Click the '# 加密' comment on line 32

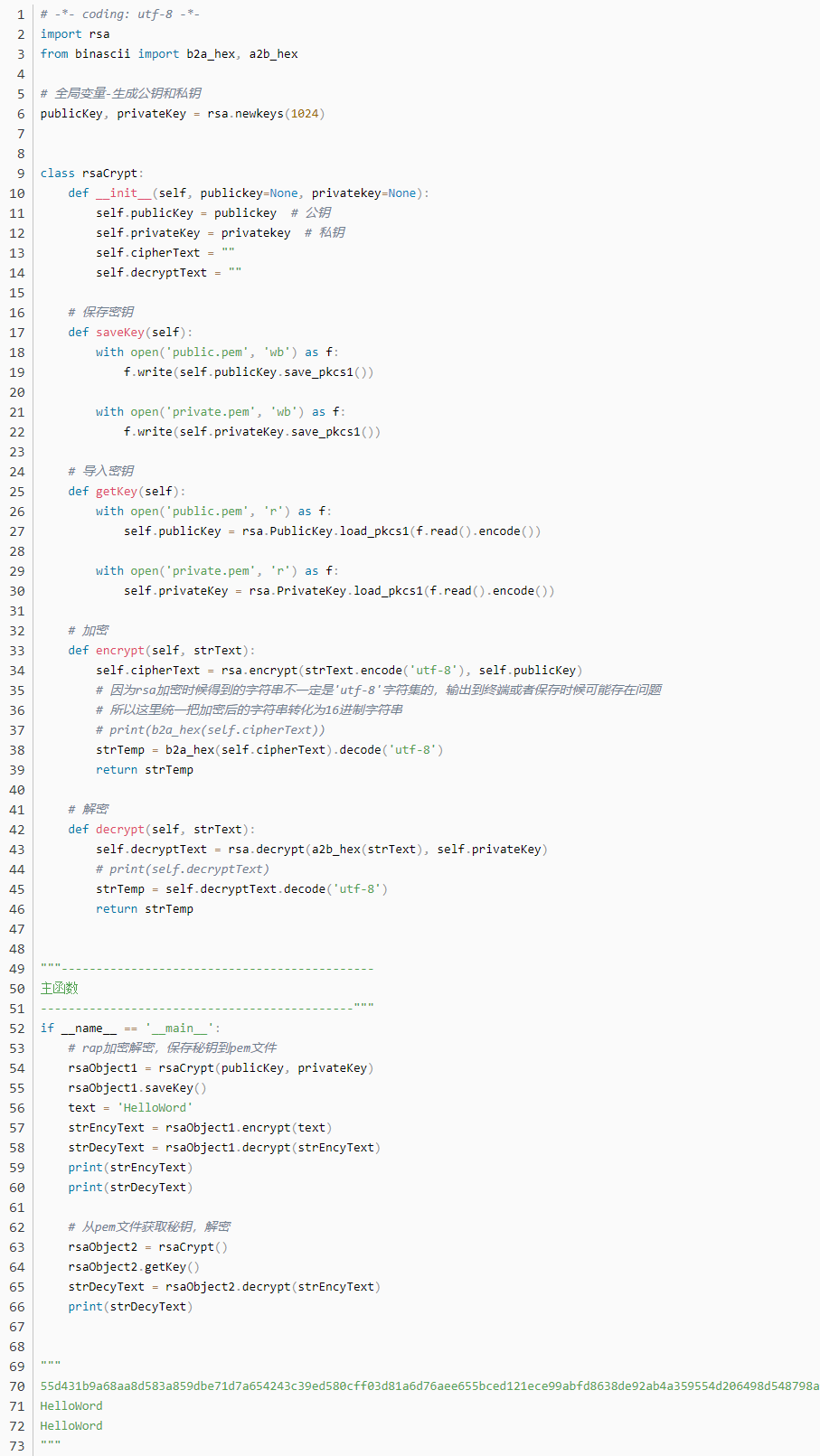click(x=89, y=631)
